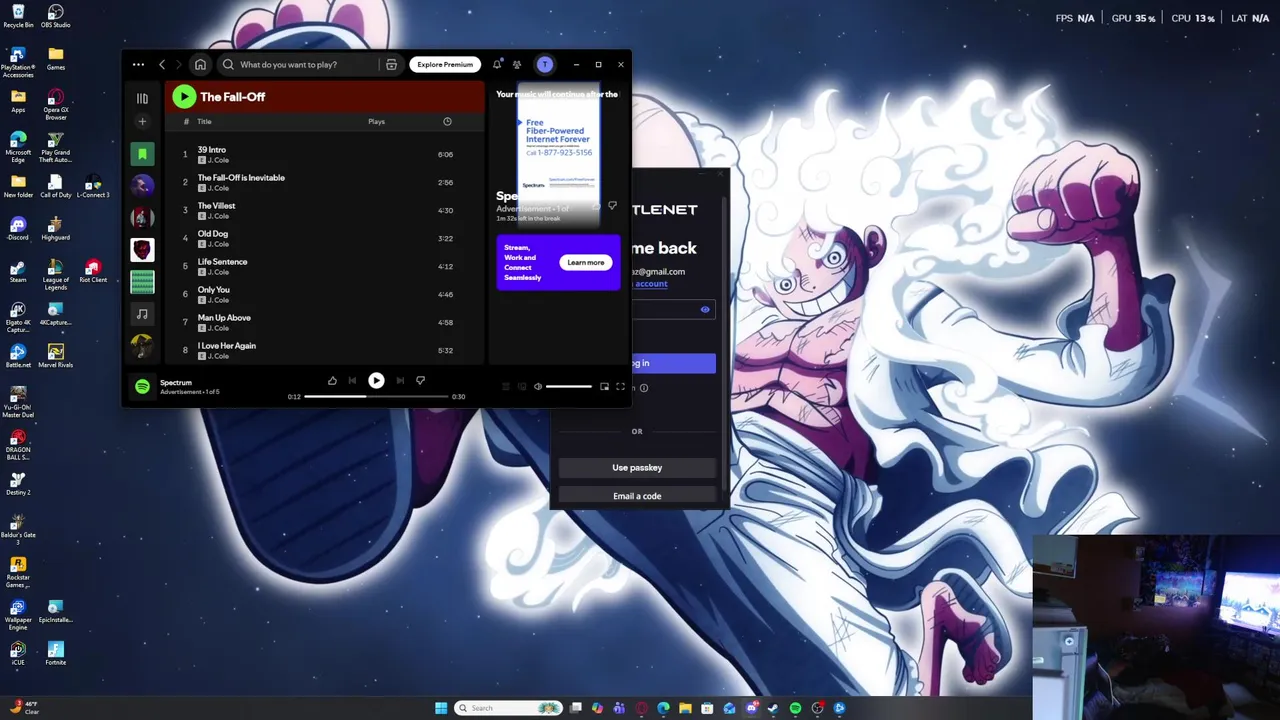Viewport: 1280px width, 720px height.
Task: Open Riot Client desktop icon
Action: (93, 271)
